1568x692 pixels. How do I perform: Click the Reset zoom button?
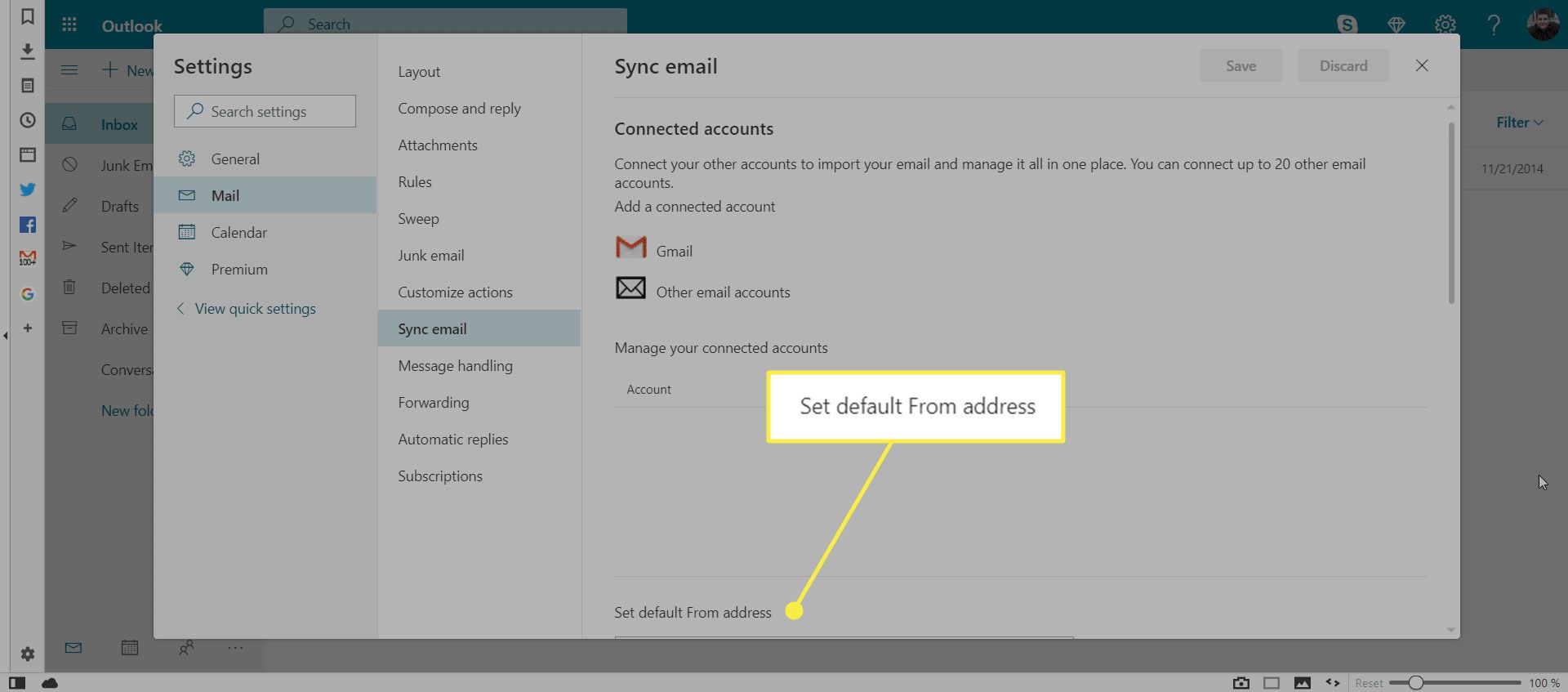(1369, 683)
